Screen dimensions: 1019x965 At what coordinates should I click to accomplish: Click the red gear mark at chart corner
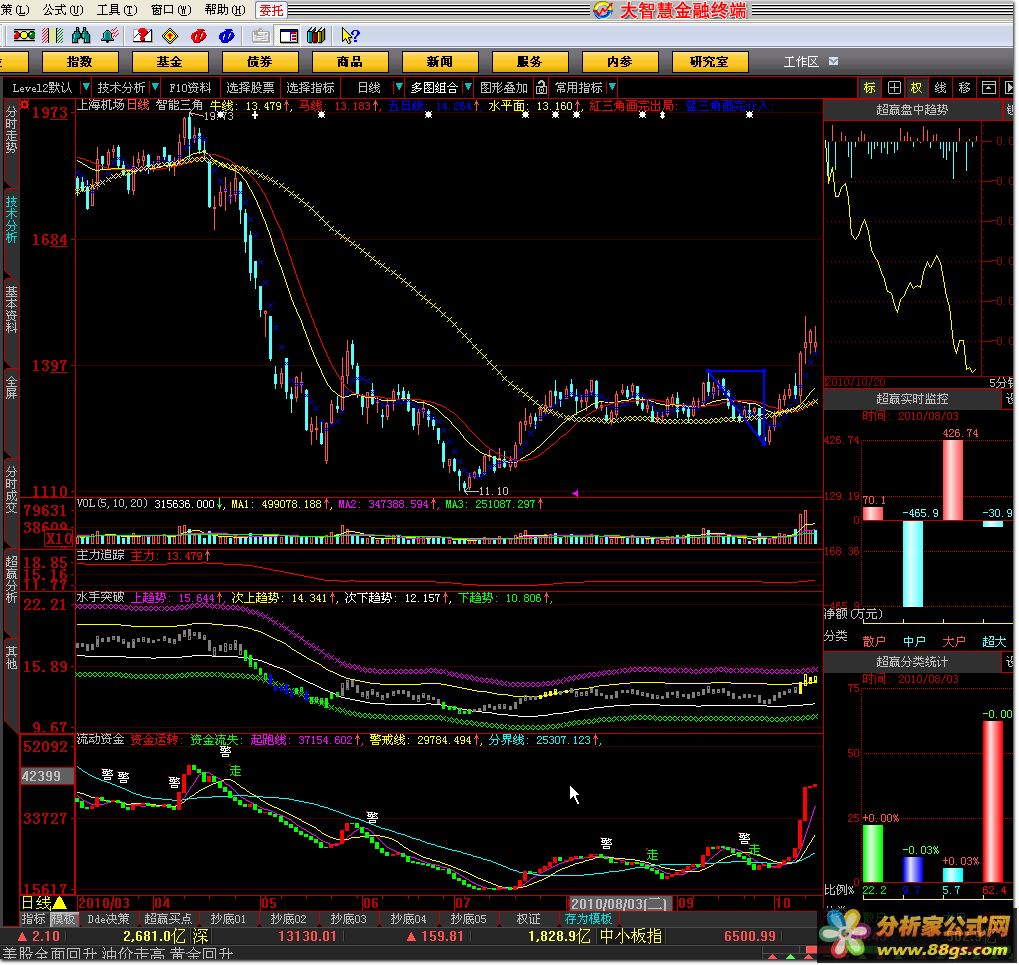point(24,105)
